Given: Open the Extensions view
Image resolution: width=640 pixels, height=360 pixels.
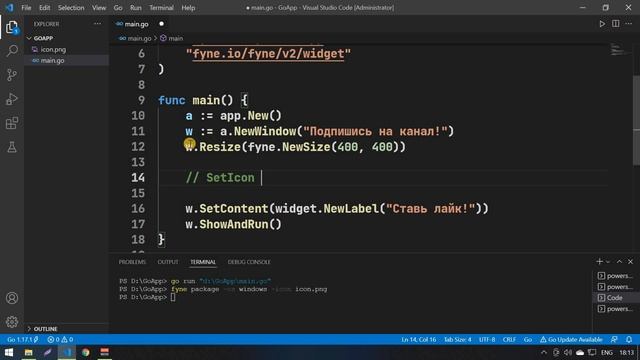Looking at the screenshot, I should pyautogui.click(x=12, y=123).
